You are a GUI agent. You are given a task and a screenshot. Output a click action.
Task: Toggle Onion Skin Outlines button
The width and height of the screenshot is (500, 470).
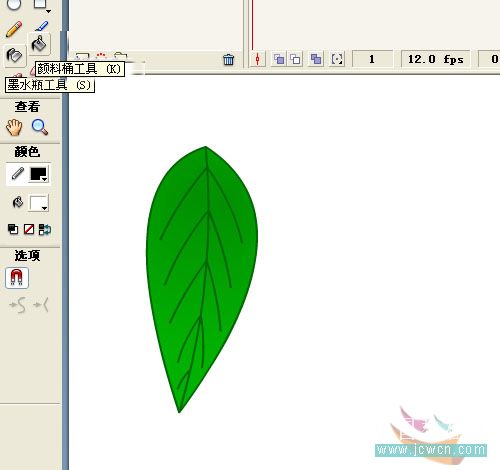(x=295, y=59)
